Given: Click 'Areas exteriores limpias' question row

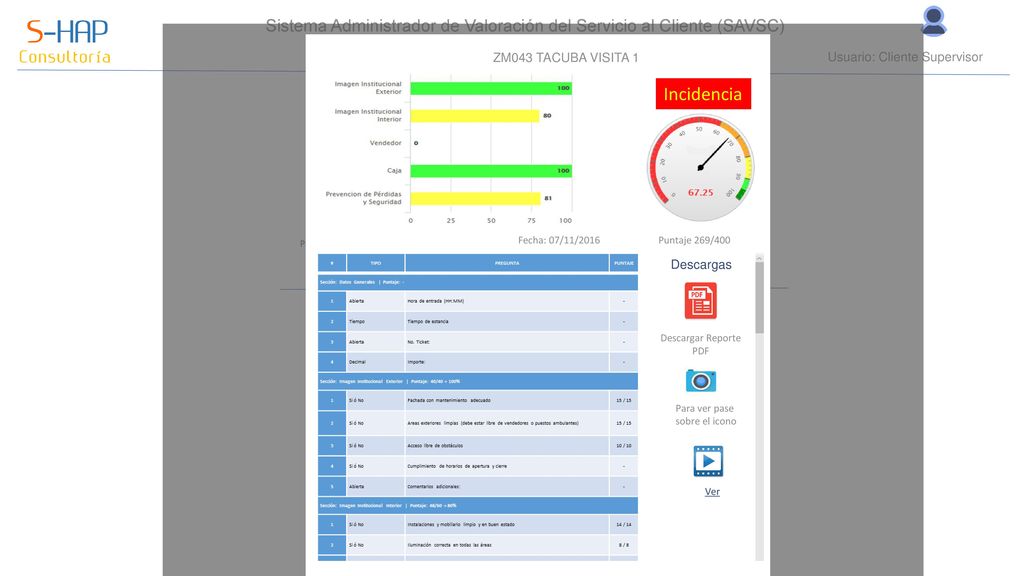Looking at the screenshot, I should [477, 423].
